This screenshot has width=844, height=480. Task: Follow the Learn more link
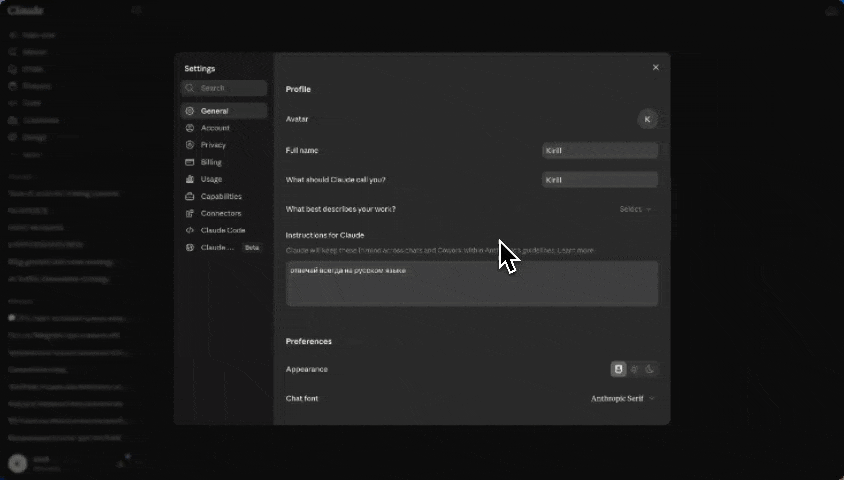[575, 251]
